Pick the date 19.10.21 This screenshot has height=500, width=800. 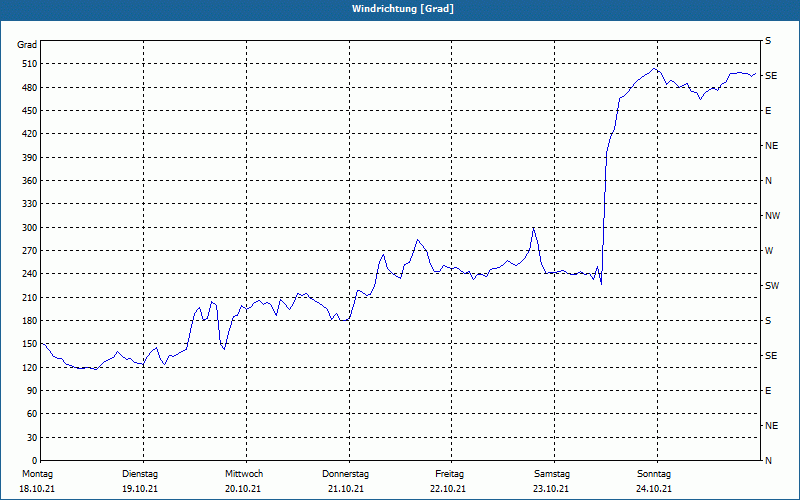[x=140, y=489]
